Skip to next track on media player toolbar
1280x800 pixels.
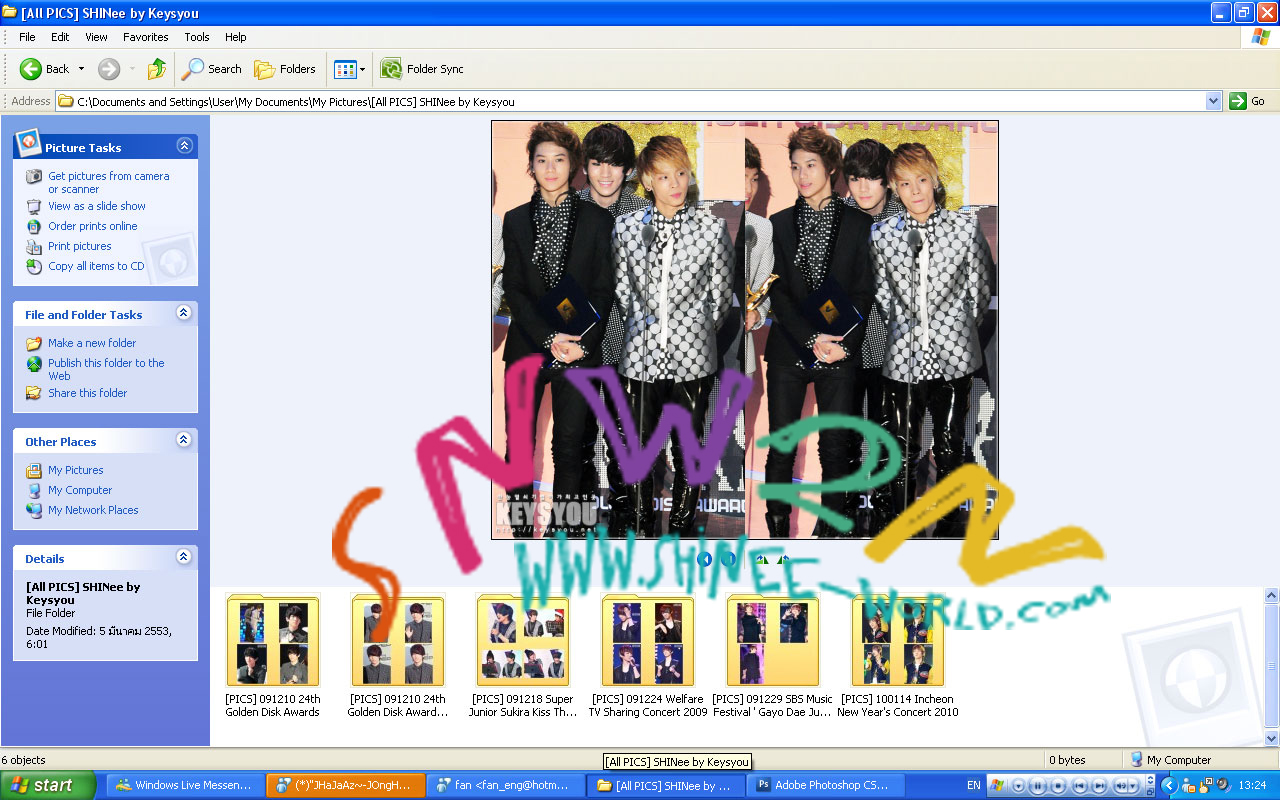[1098, 786]
